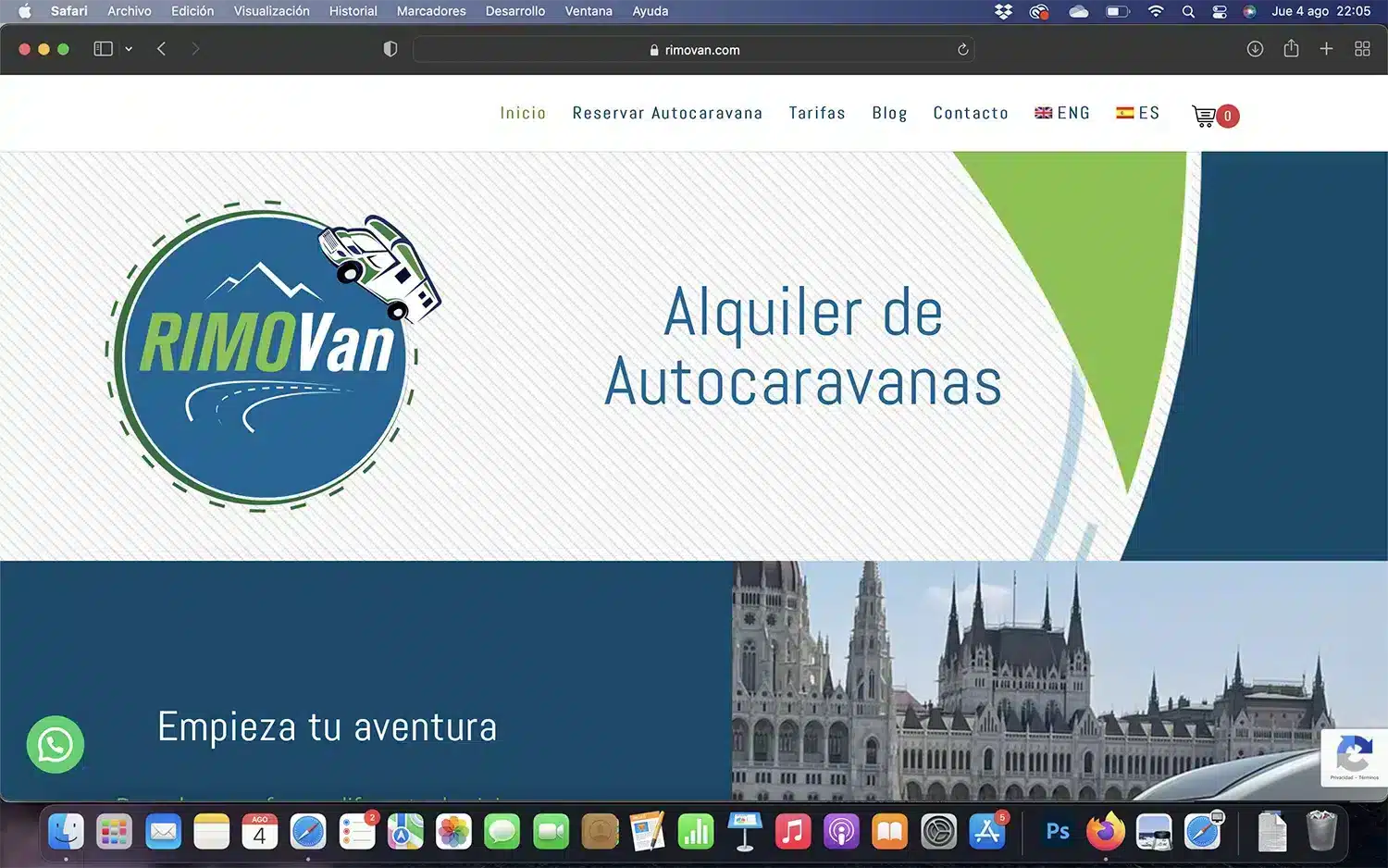Open the Ayuda menu
The height and width of the screenshot is (868, 1388).
(651, 11)
